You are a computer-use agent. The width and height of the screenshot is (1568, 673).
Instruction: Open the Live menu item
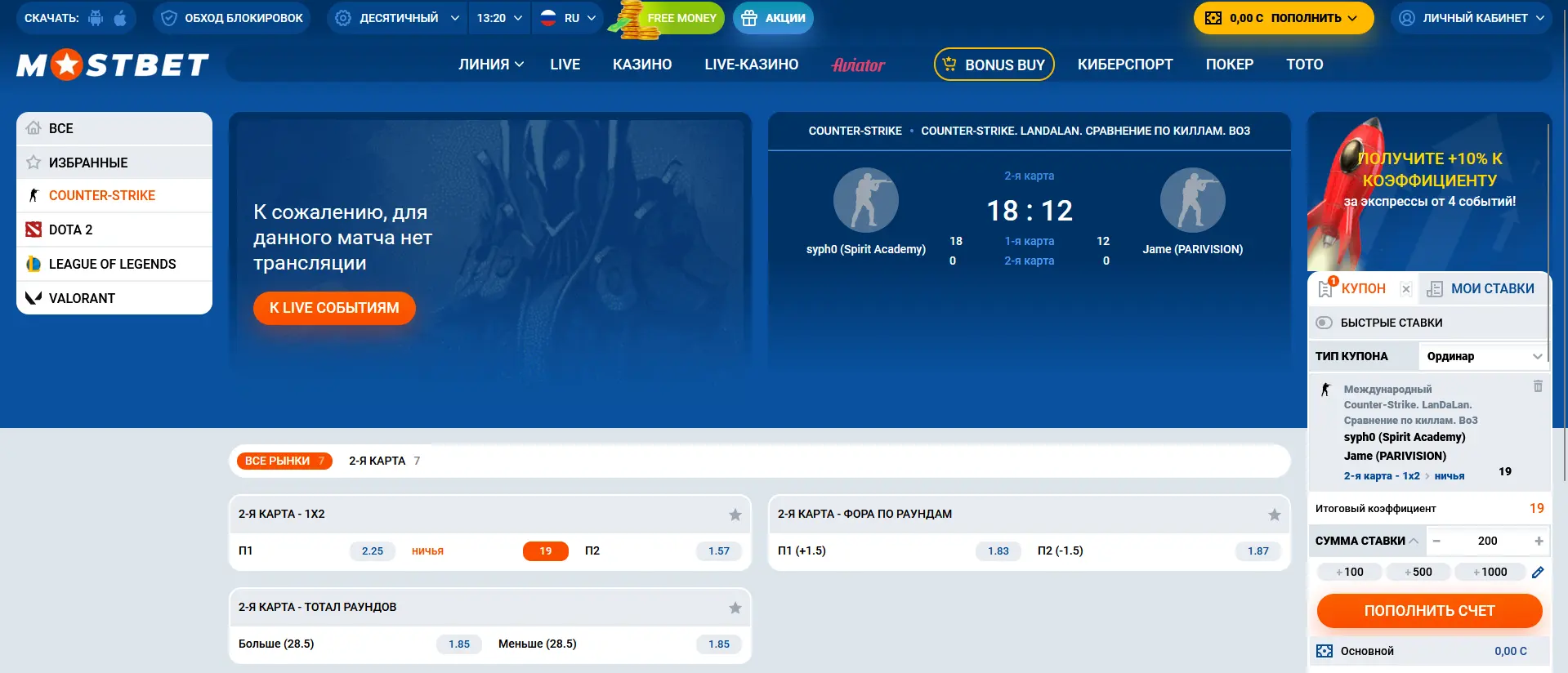pos(565,65)
